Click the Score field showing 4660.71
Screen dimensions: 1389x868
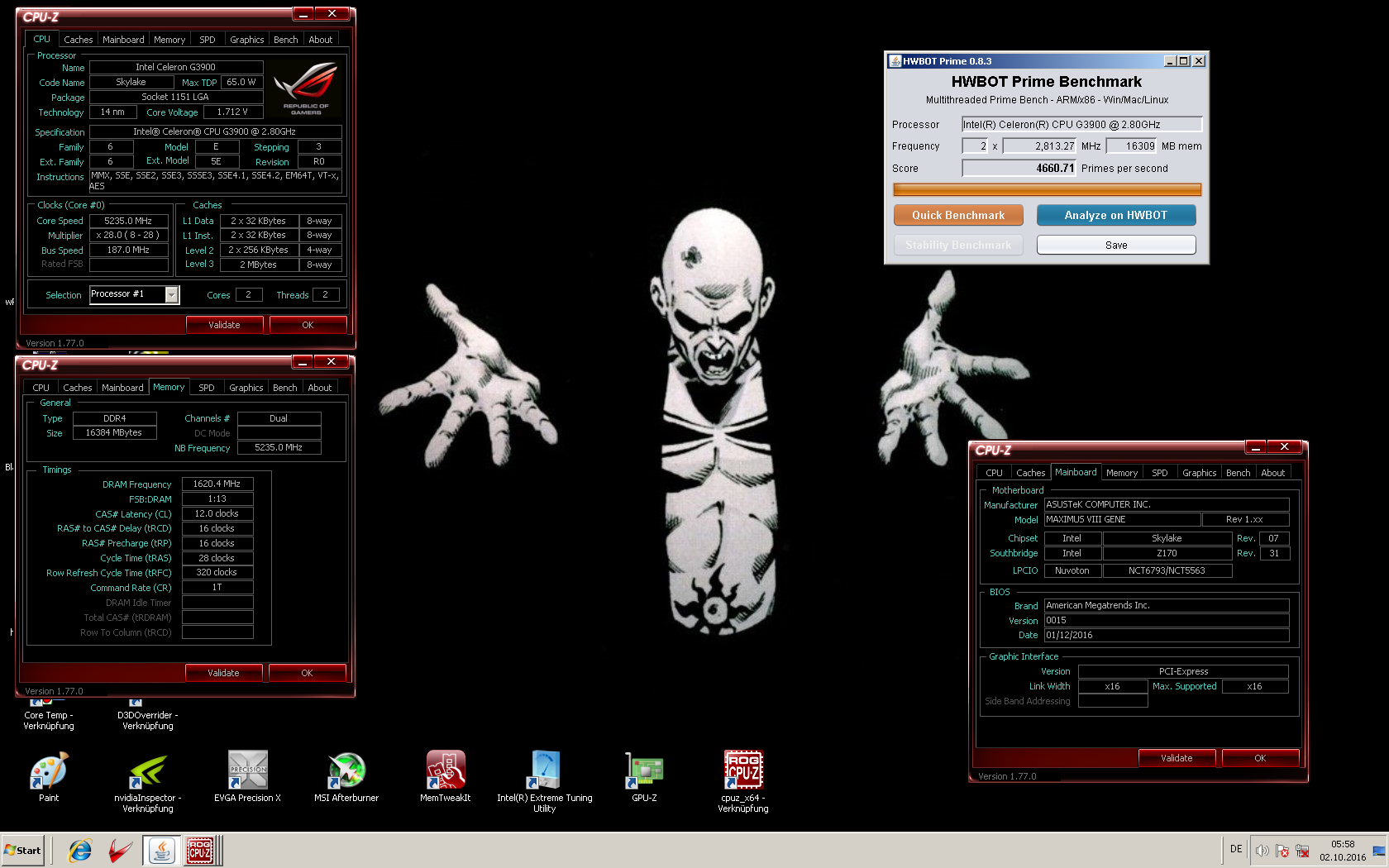(1019, 168)
